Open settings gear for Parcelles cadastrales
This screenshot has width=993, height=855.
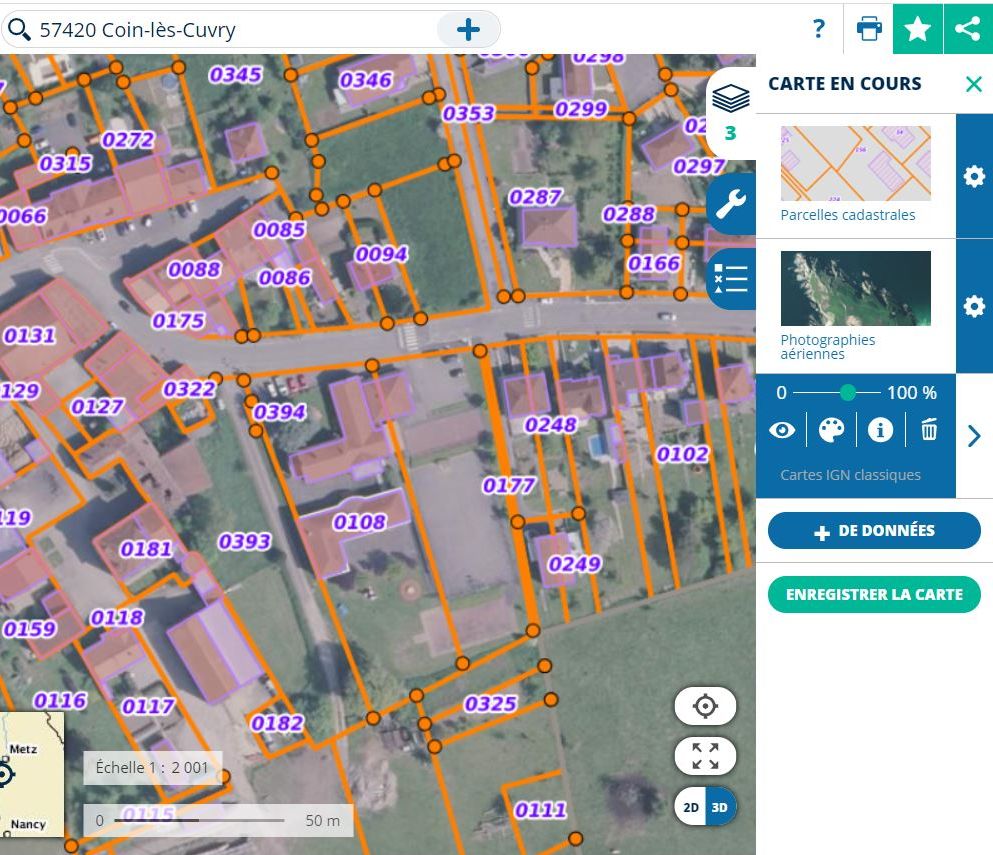point(974,176)
